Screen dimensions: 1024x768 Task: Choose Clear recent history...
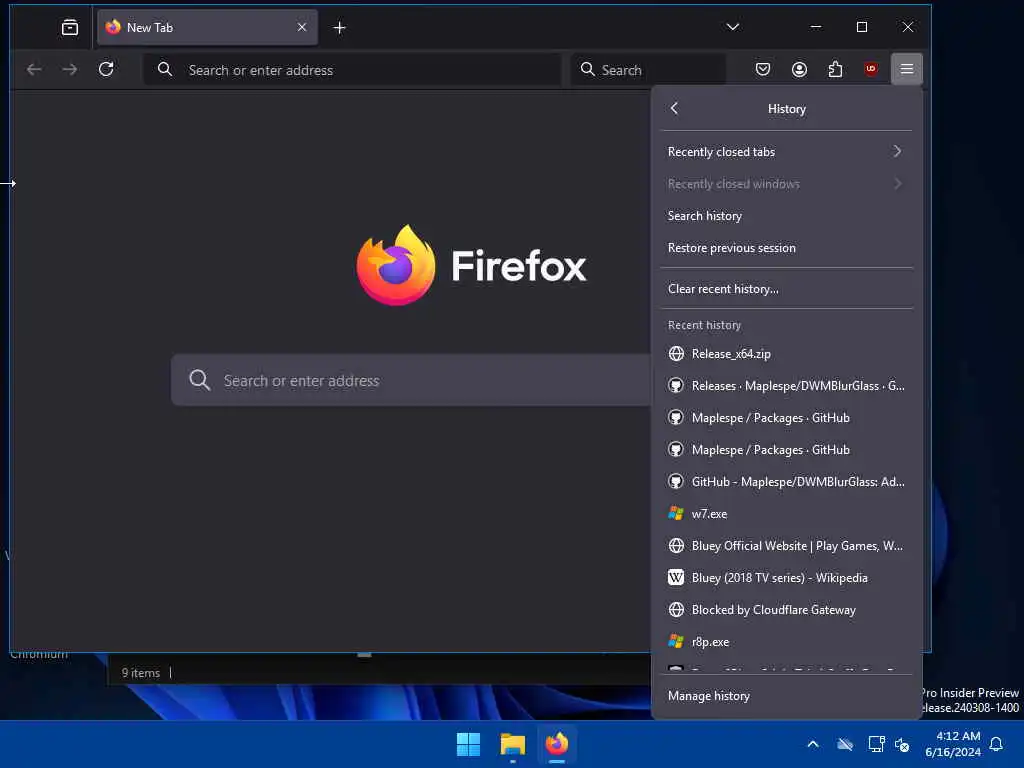pyautogui.click(x=786, y=289)
